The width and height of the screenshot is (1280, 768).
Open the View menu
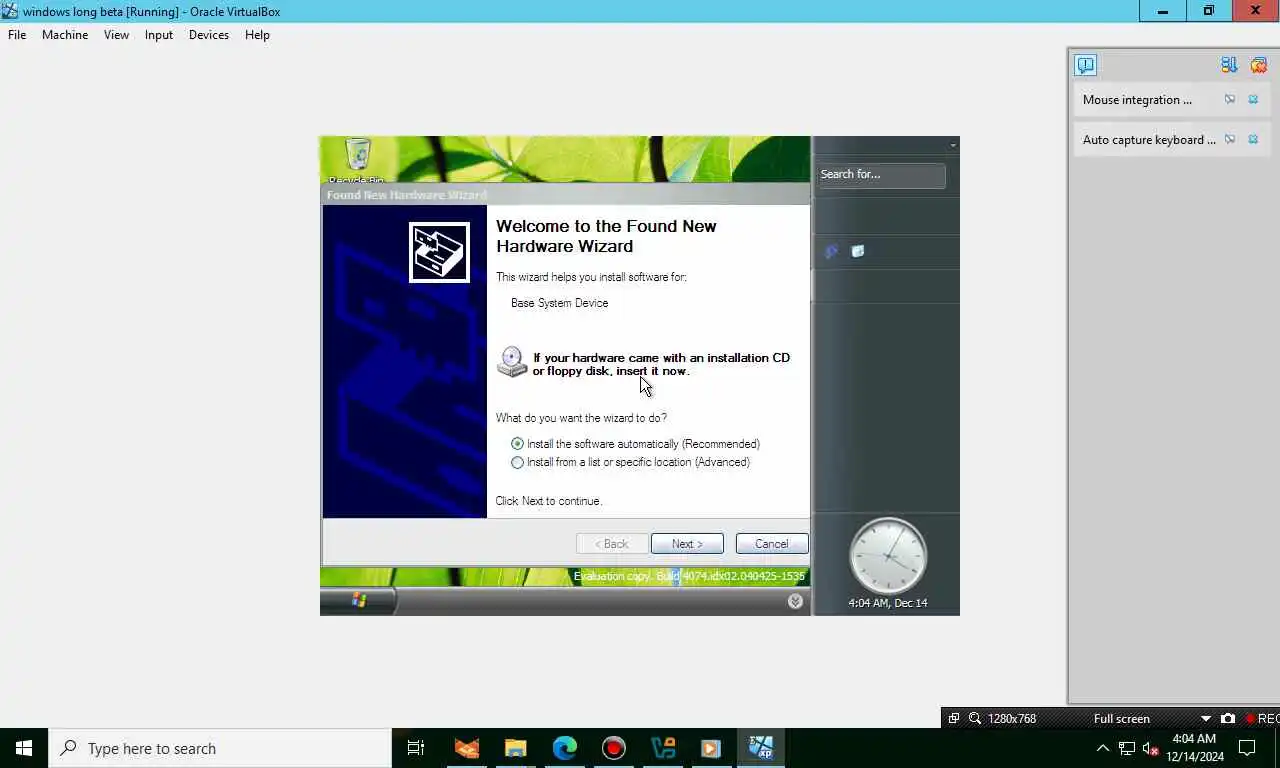[116, 35]
